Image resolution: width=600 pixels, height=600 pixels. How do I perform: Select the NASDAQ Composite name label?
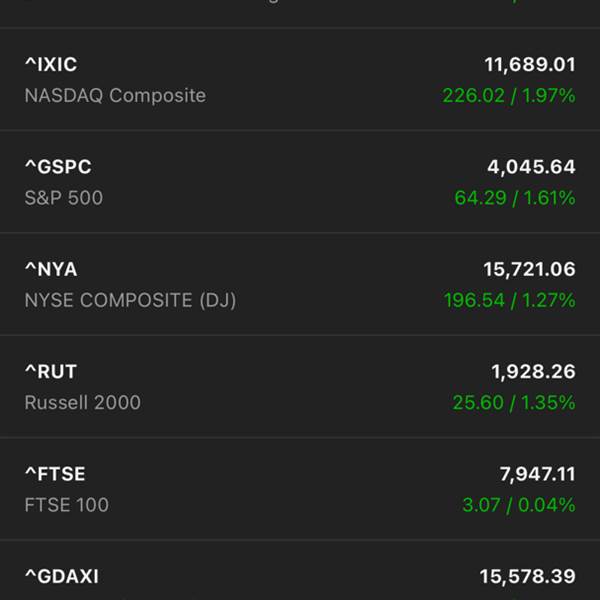point(115,95)
